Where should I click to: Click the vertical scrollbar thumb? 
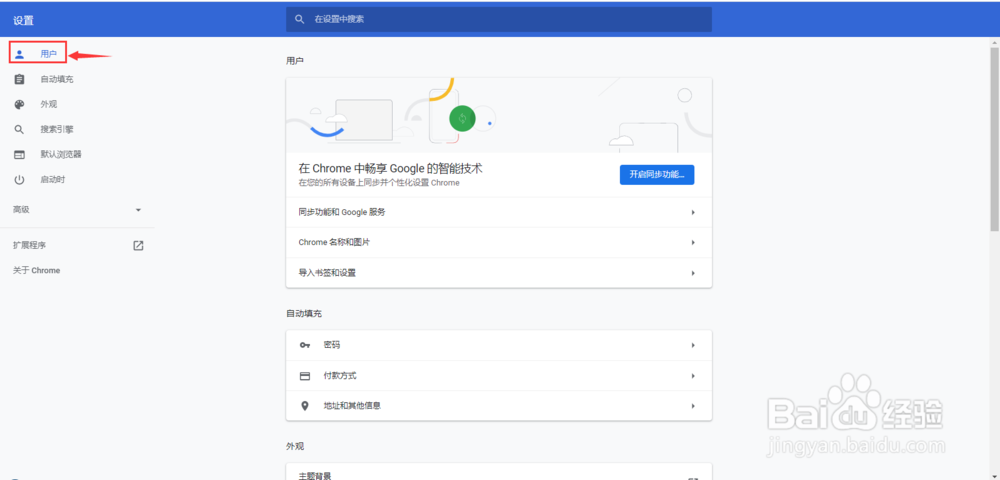(995, 139)
